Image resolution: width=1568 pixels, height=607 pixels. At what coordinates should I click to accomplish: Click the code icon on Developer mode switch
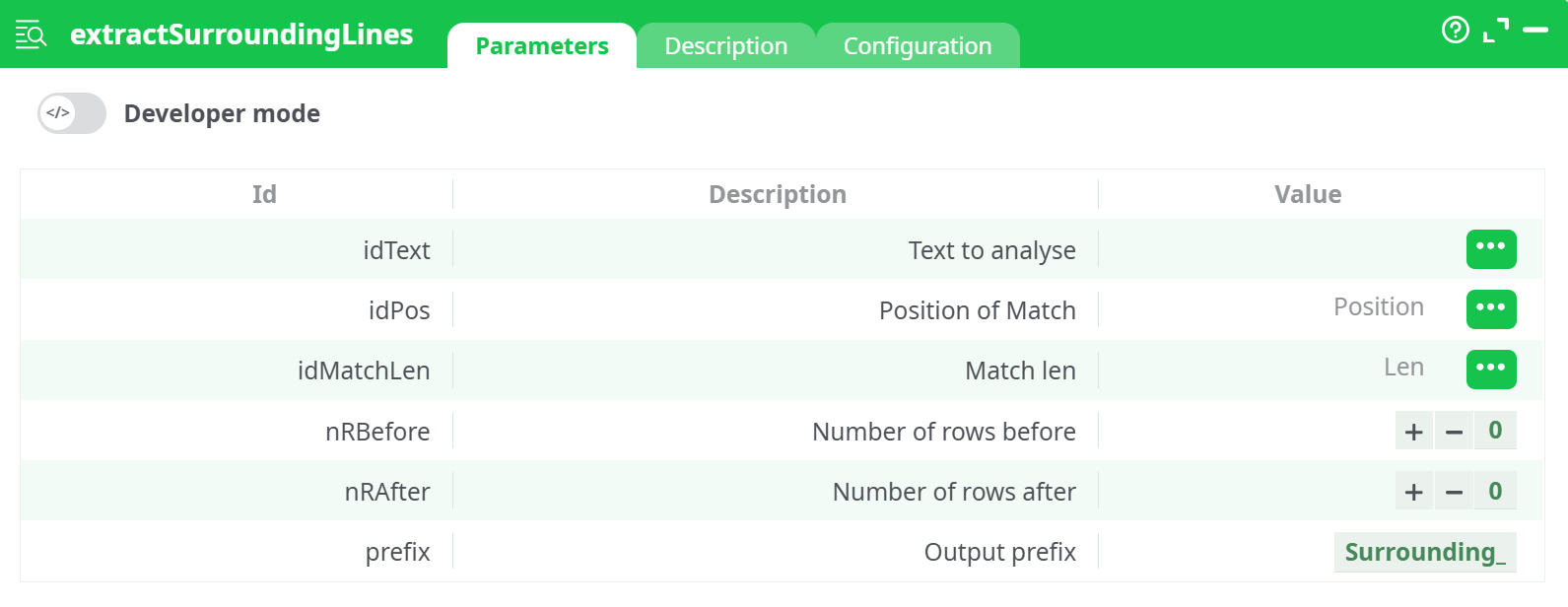(x=56, y=112)
